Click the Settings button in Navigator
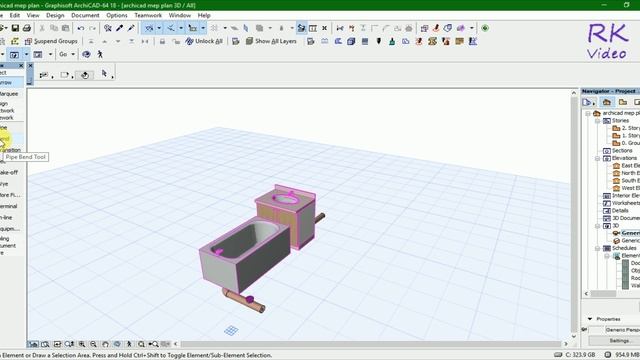The image size is (640, 360). click(619, 341)
